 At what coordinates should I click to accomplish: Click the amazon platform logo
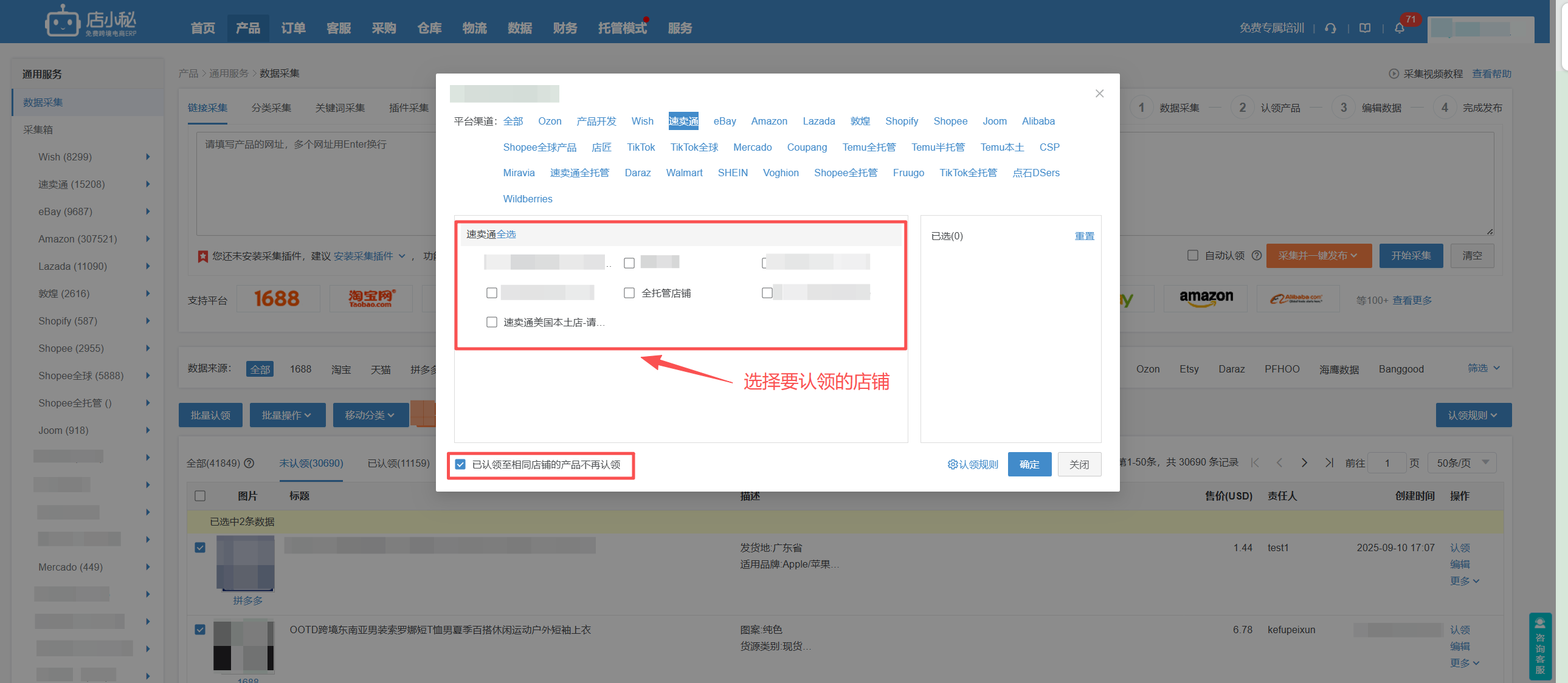pyautogui.click(x=1206, y=298)
